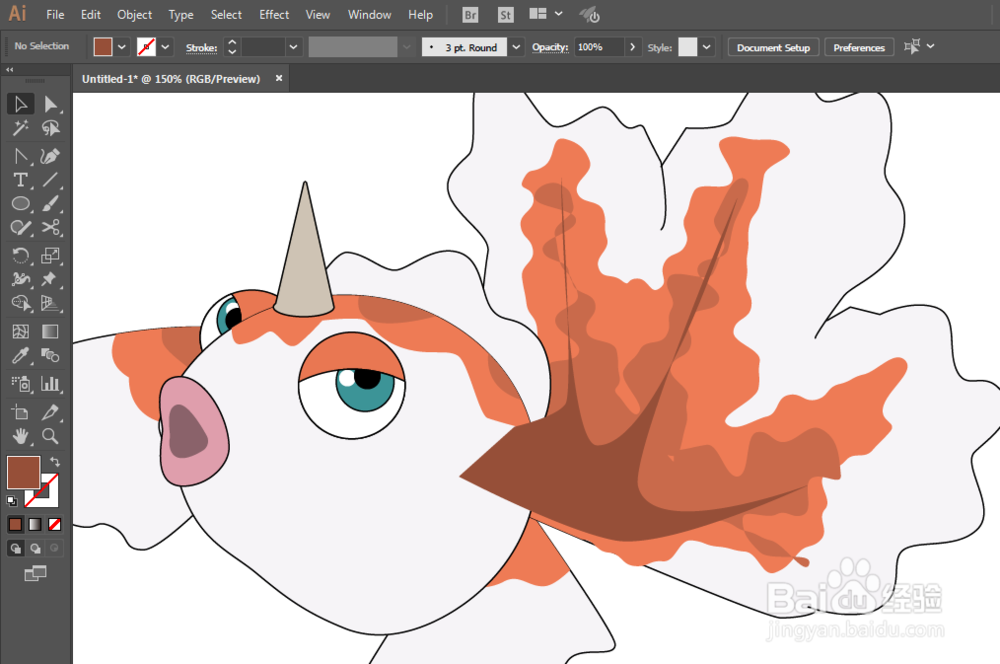The width and height of the screenshot is (1000, 664).
Task: Open control bar Stroke color dropdown
Action: [x=165, y=47]
